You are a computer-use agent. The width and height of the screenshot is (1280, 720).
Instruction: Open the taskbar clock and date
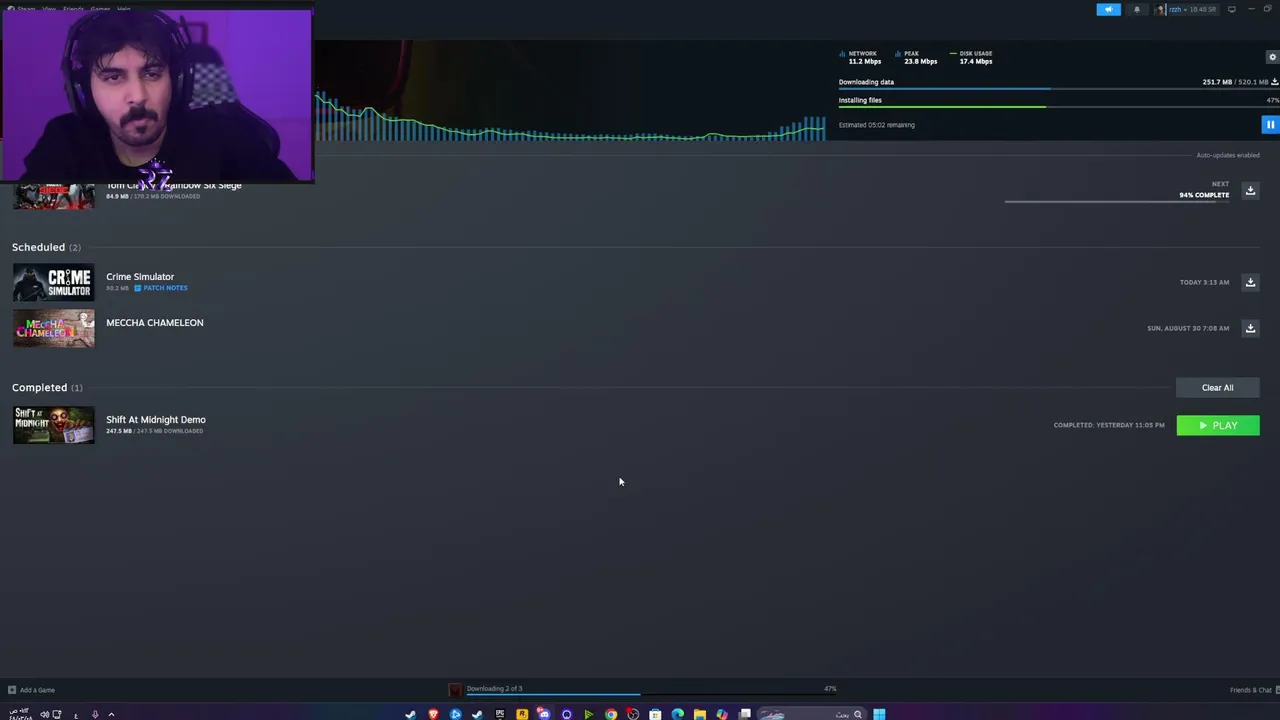(x=19, y=714)
